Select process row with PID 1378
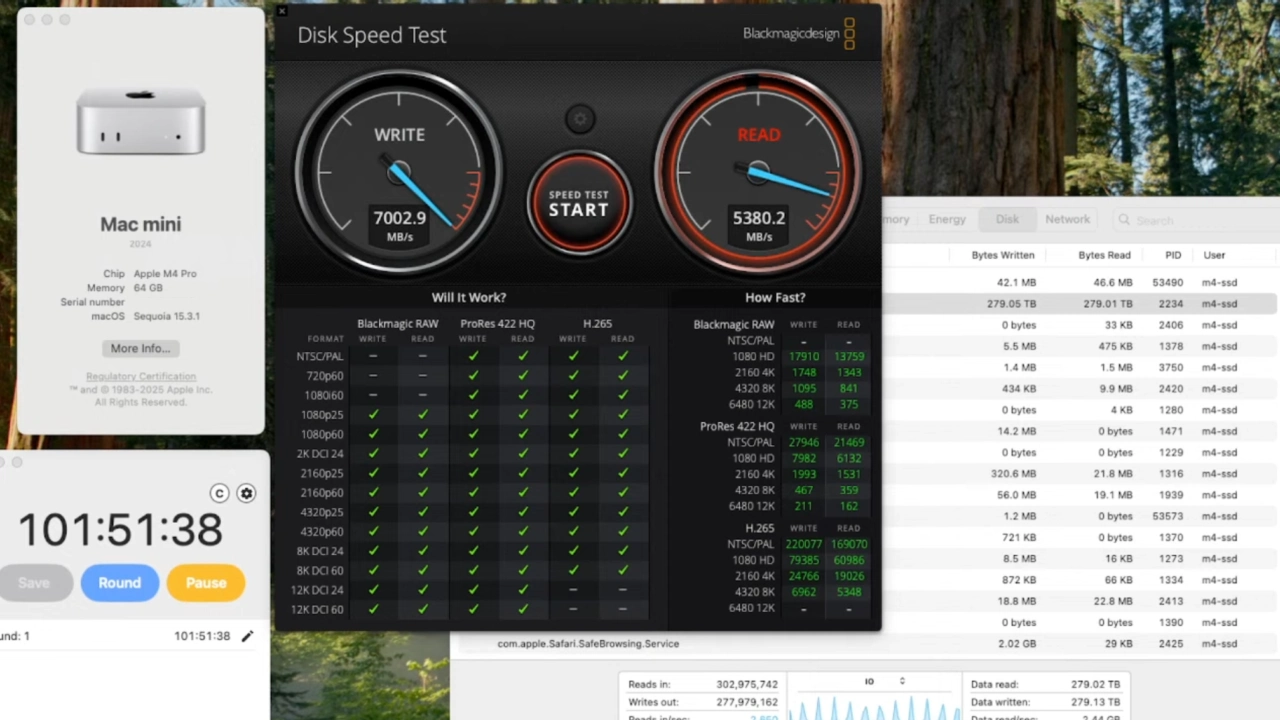Screen dimensions: 1280x720 pos(1078,346)
